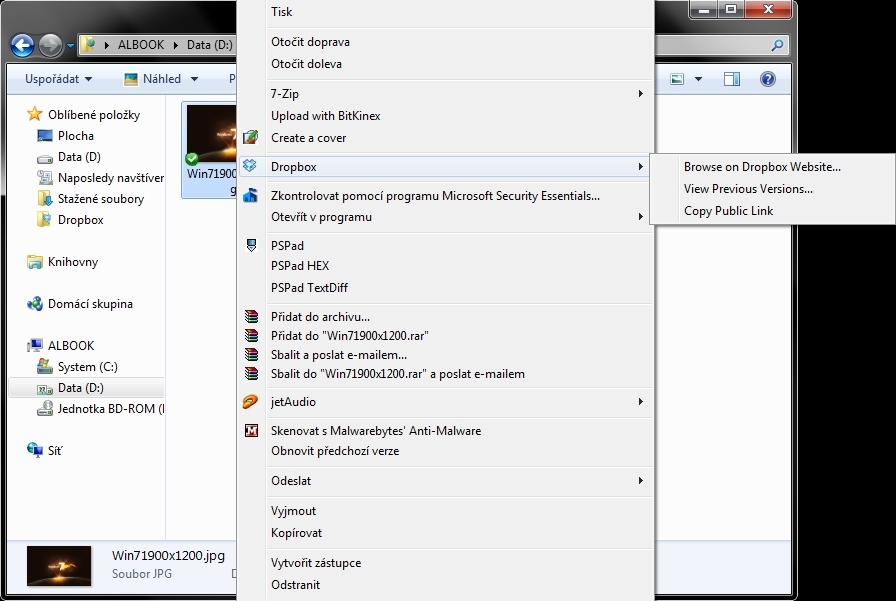Choose Sbalit a poslat e-mailem...

(445, 355)
